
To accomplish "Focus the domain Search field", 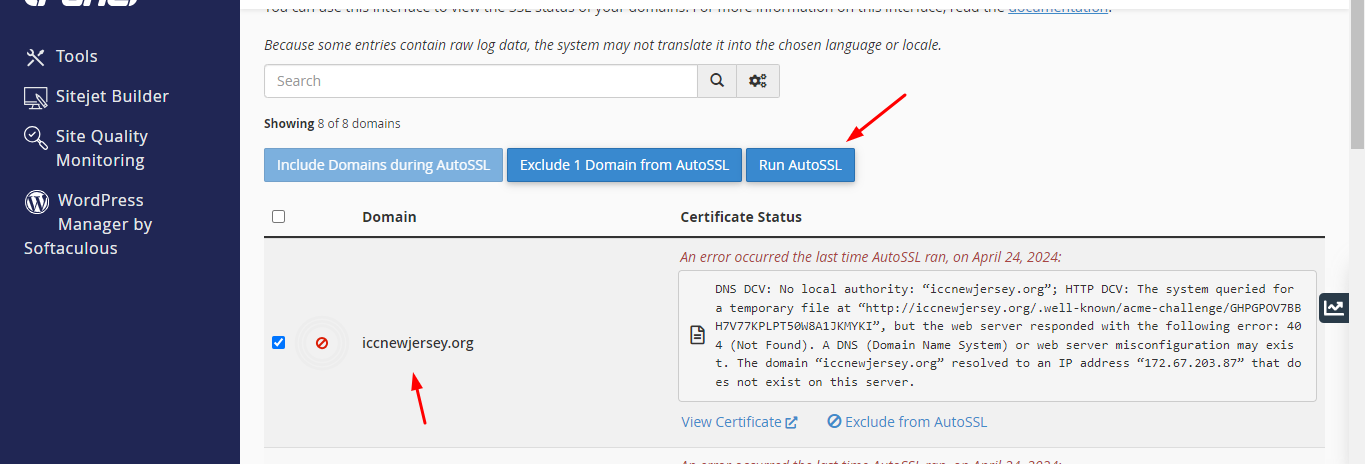I will [480, 81].
